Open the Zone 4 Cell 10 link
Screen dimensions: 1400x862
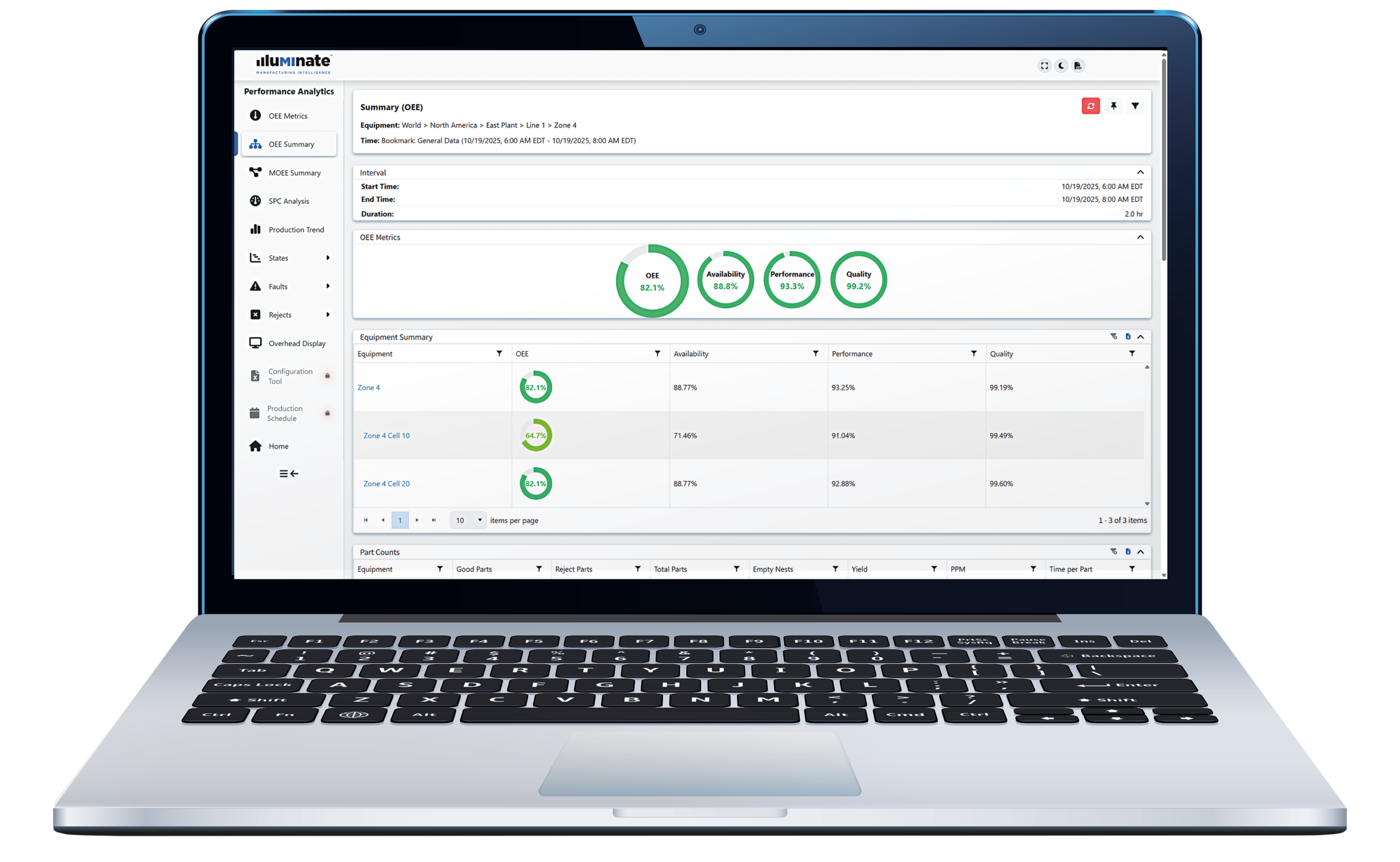coord(387,435)
